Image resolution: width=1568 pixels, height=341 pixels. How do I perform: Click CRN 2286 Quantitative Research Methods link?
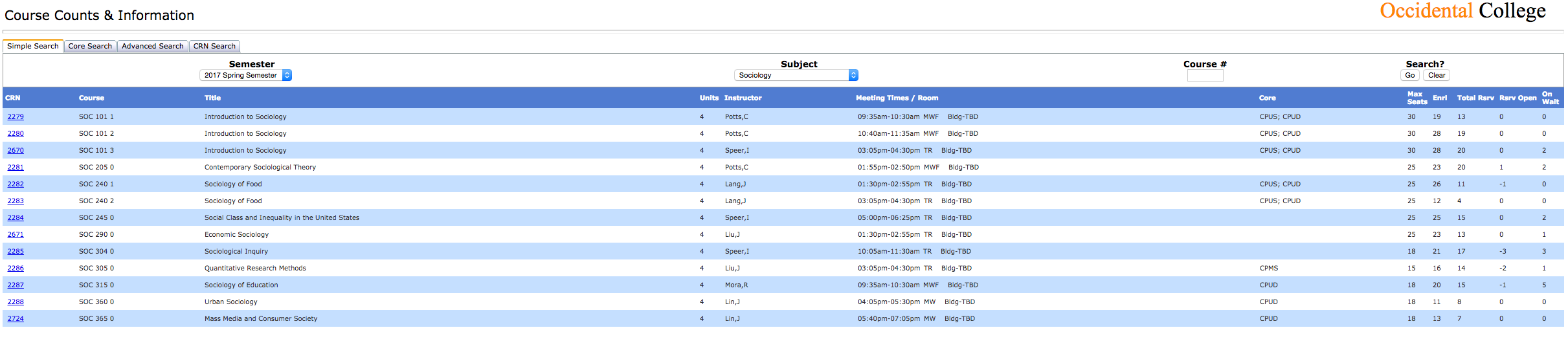(x=16, y=269)
